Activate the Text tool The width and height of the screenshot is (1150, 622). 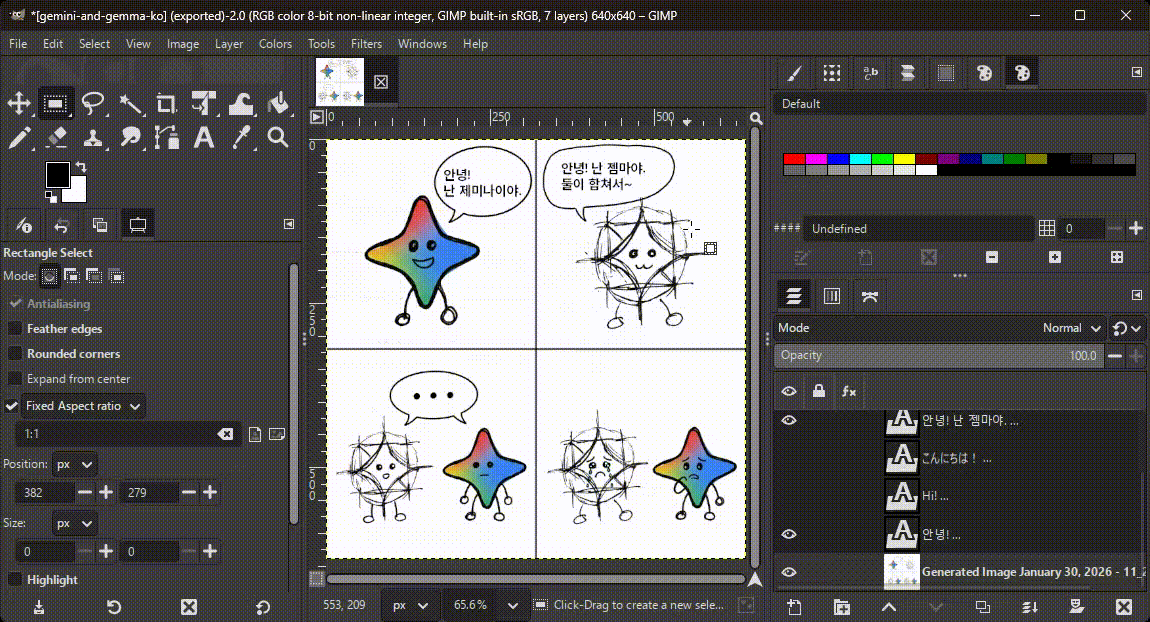coord(204,138)
